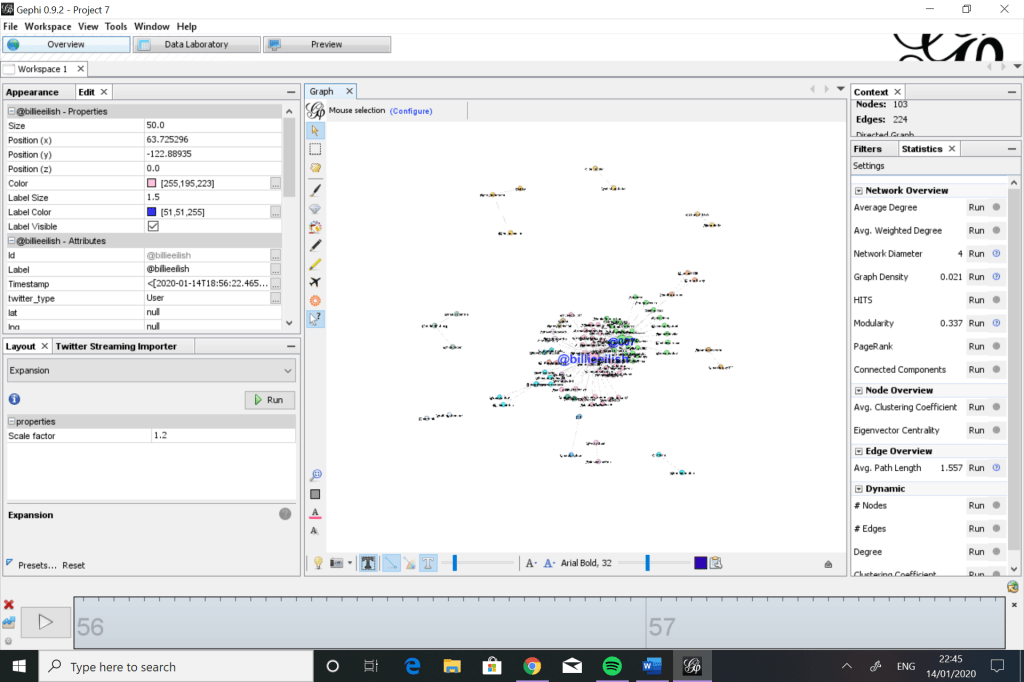
Task: Open the Tools menu
Action: [116, 26]
